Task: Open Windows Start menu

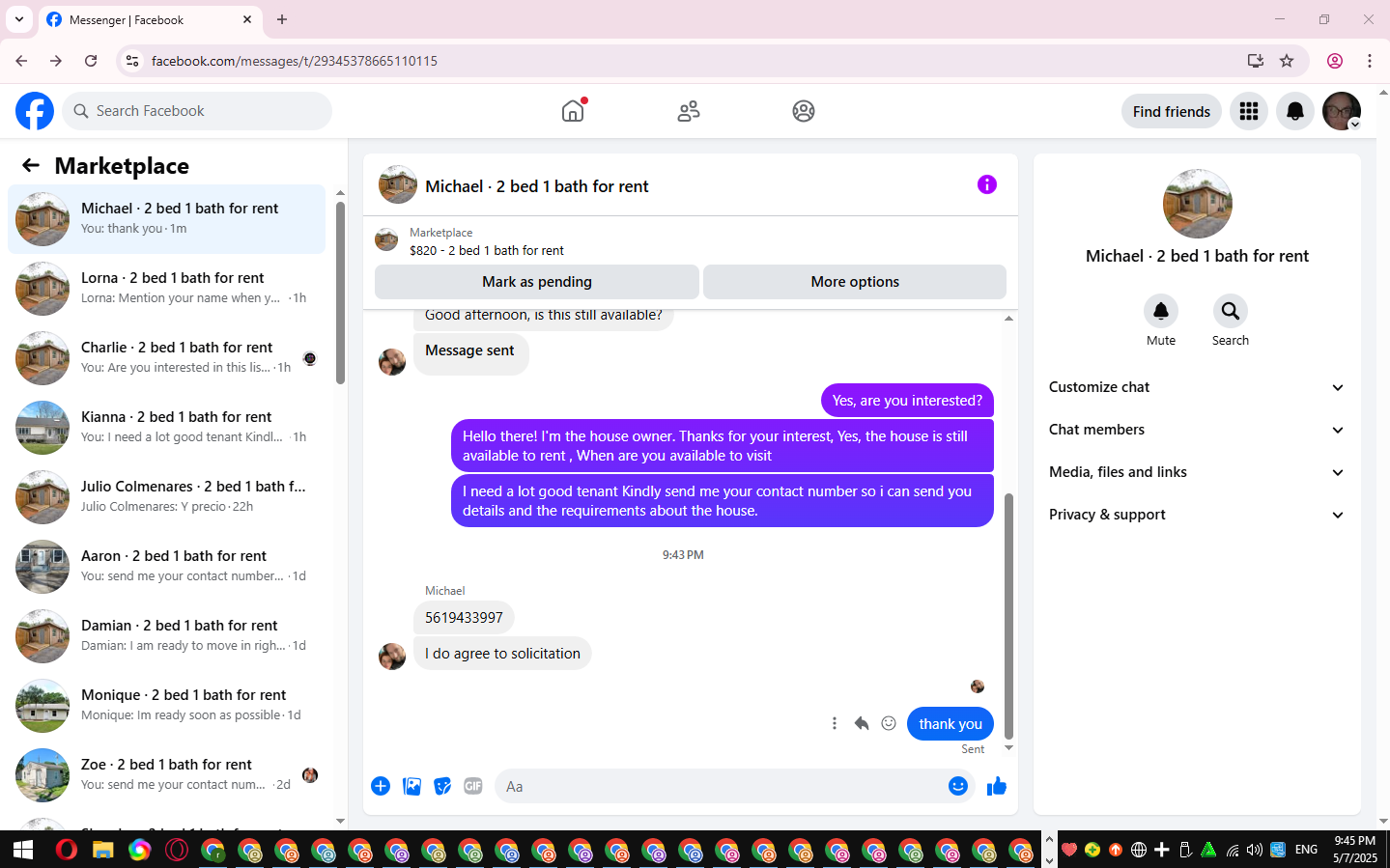Action: click(x=23, y=850)
